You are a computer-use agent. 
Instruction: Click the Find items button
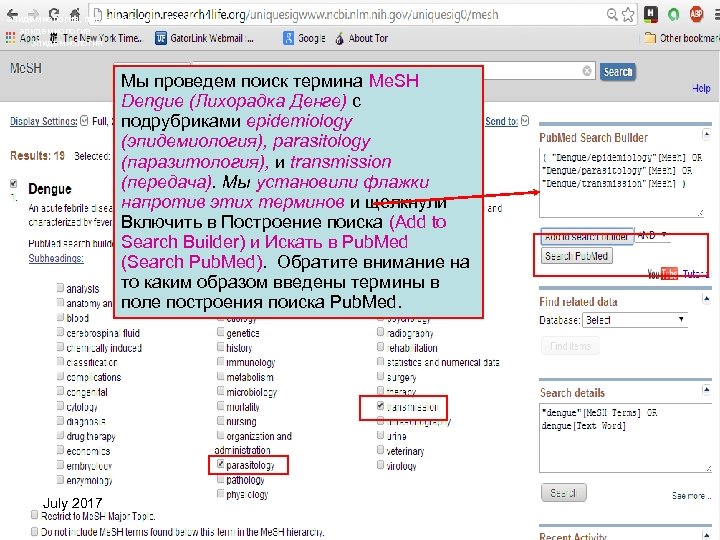coord(570,346)
